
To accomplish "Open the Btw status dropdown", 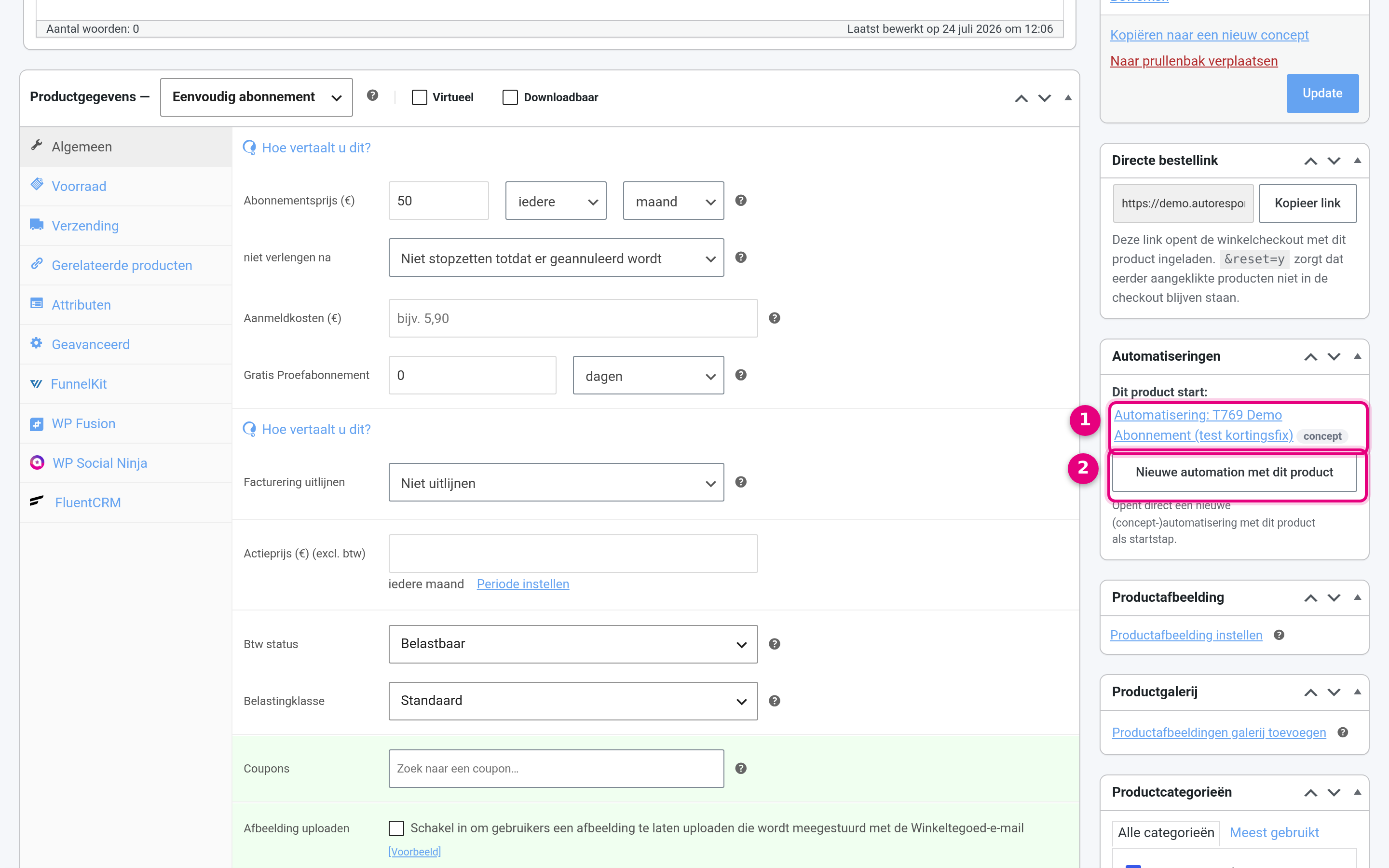I will 573,644.
